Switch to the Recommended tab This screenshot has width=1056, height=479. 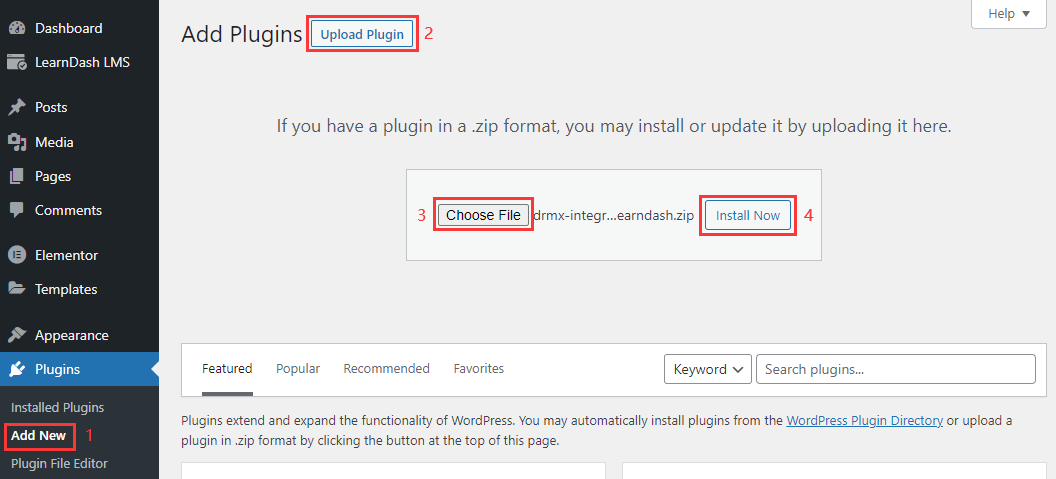tap(386, 369)
